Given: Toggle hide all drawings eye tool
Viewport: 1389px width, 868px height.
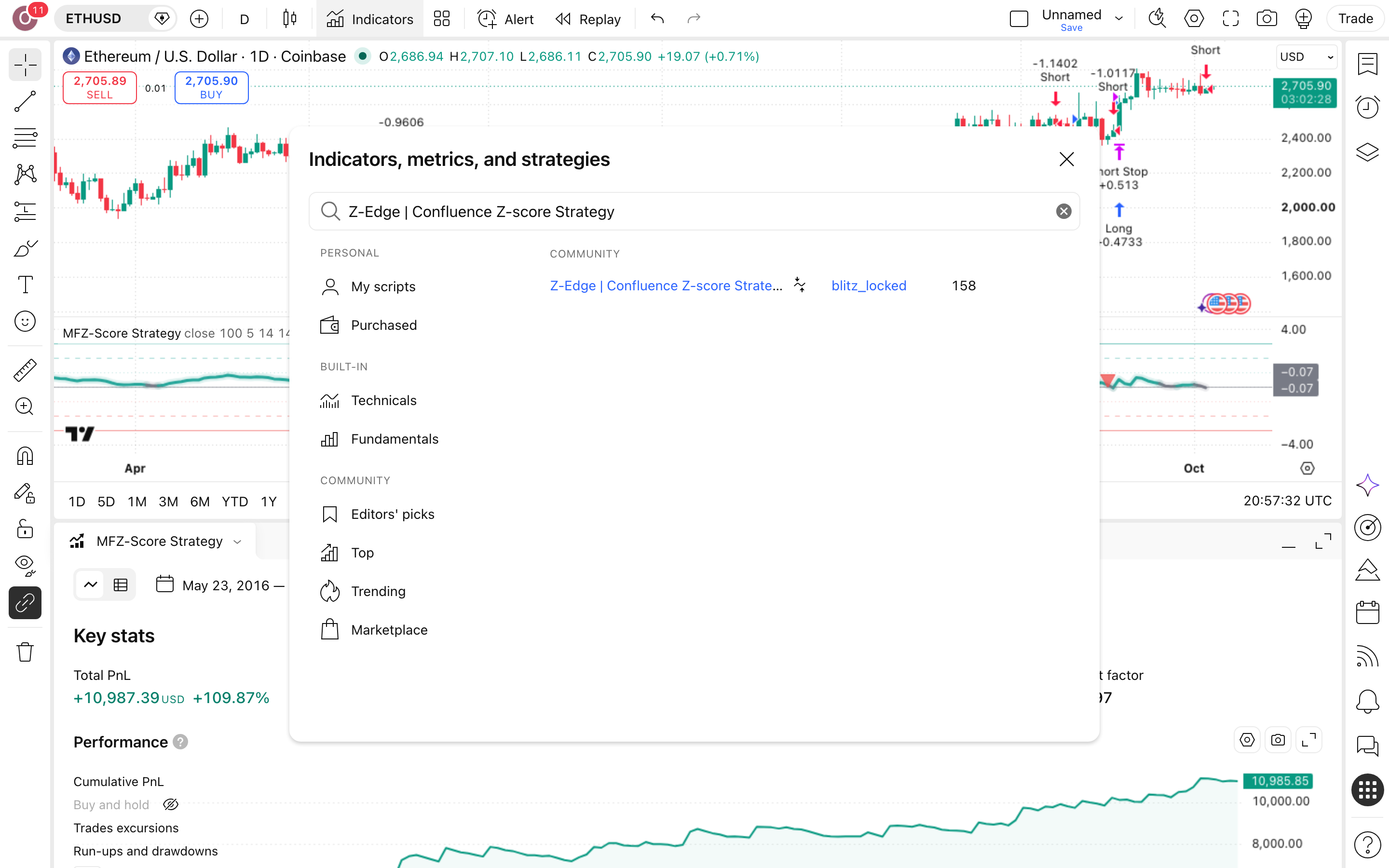Looking at the screenshot, I should tap(25, 566).
